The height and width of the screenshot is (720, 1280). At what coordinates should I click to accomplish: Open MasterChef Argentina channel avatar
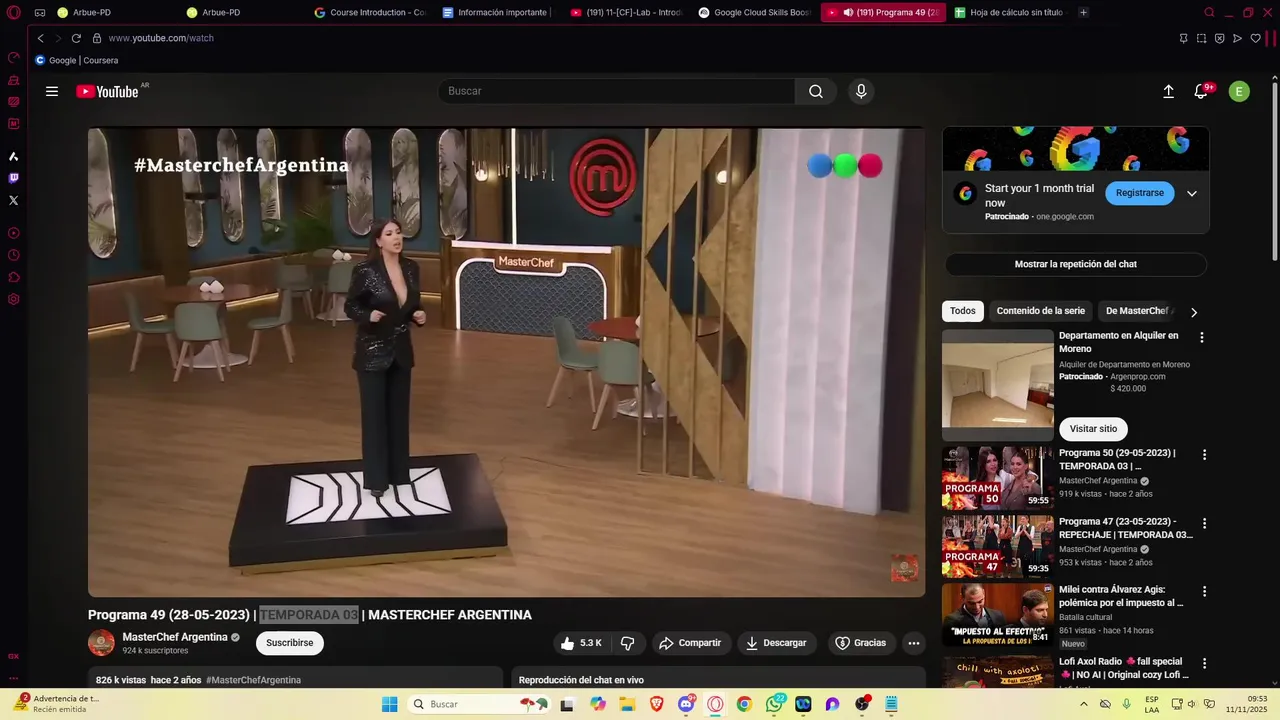101,643
